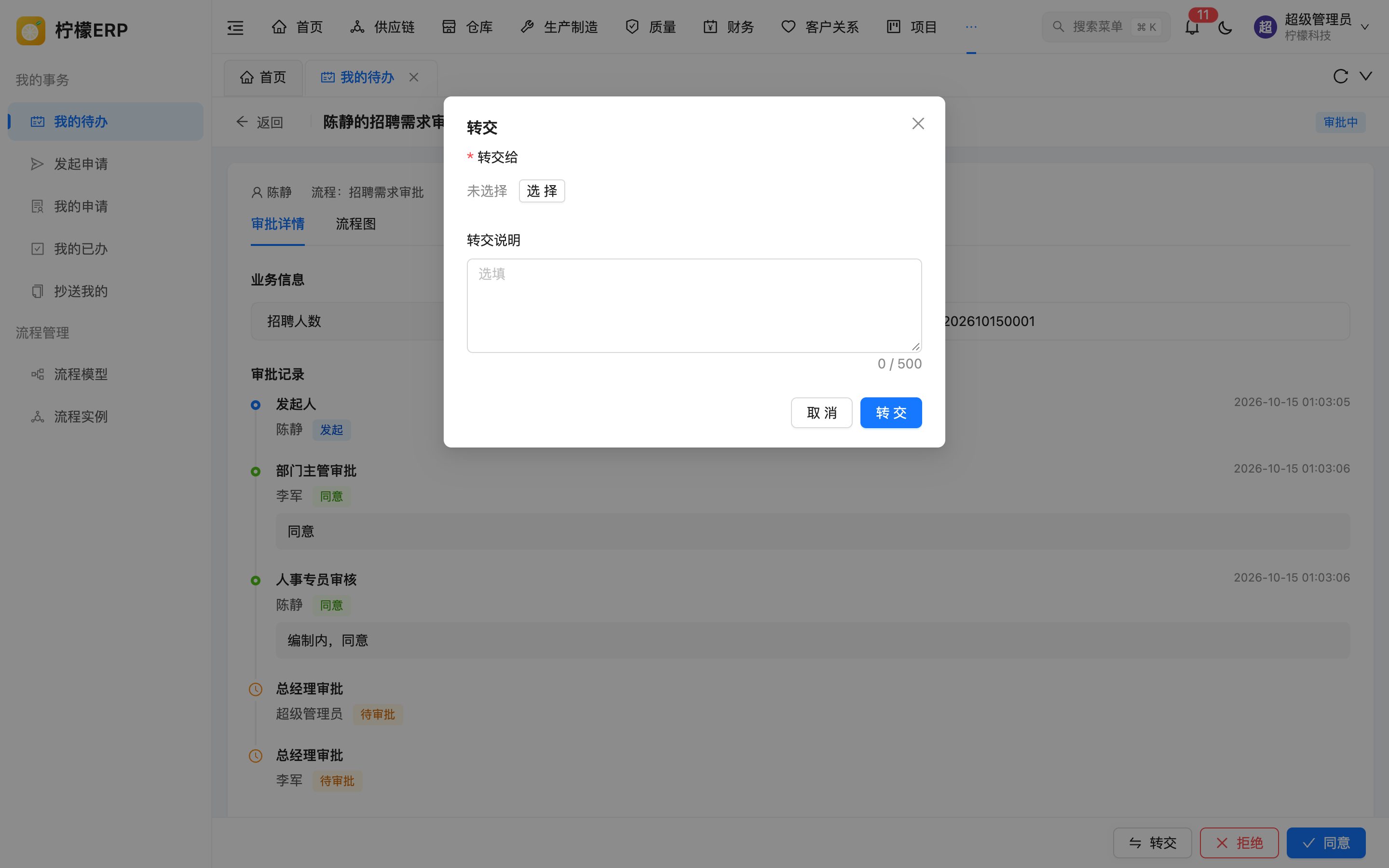Open 我的申请 in the sidebar
Viewport: 1389px width, 868px height.
click(106, 207)
